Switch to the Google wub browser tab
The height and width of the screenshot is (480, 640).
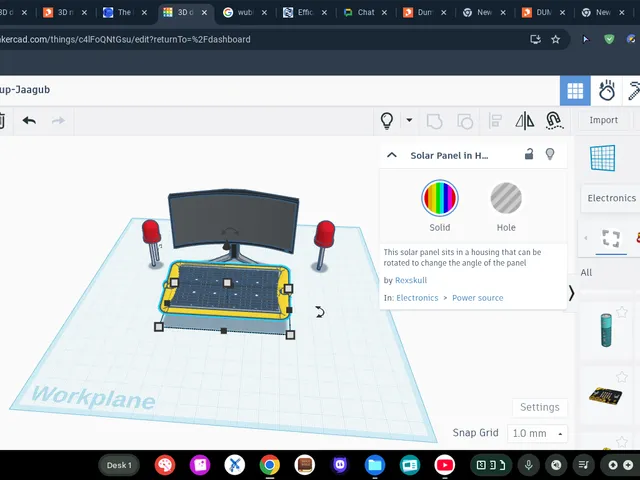(245, 13)
